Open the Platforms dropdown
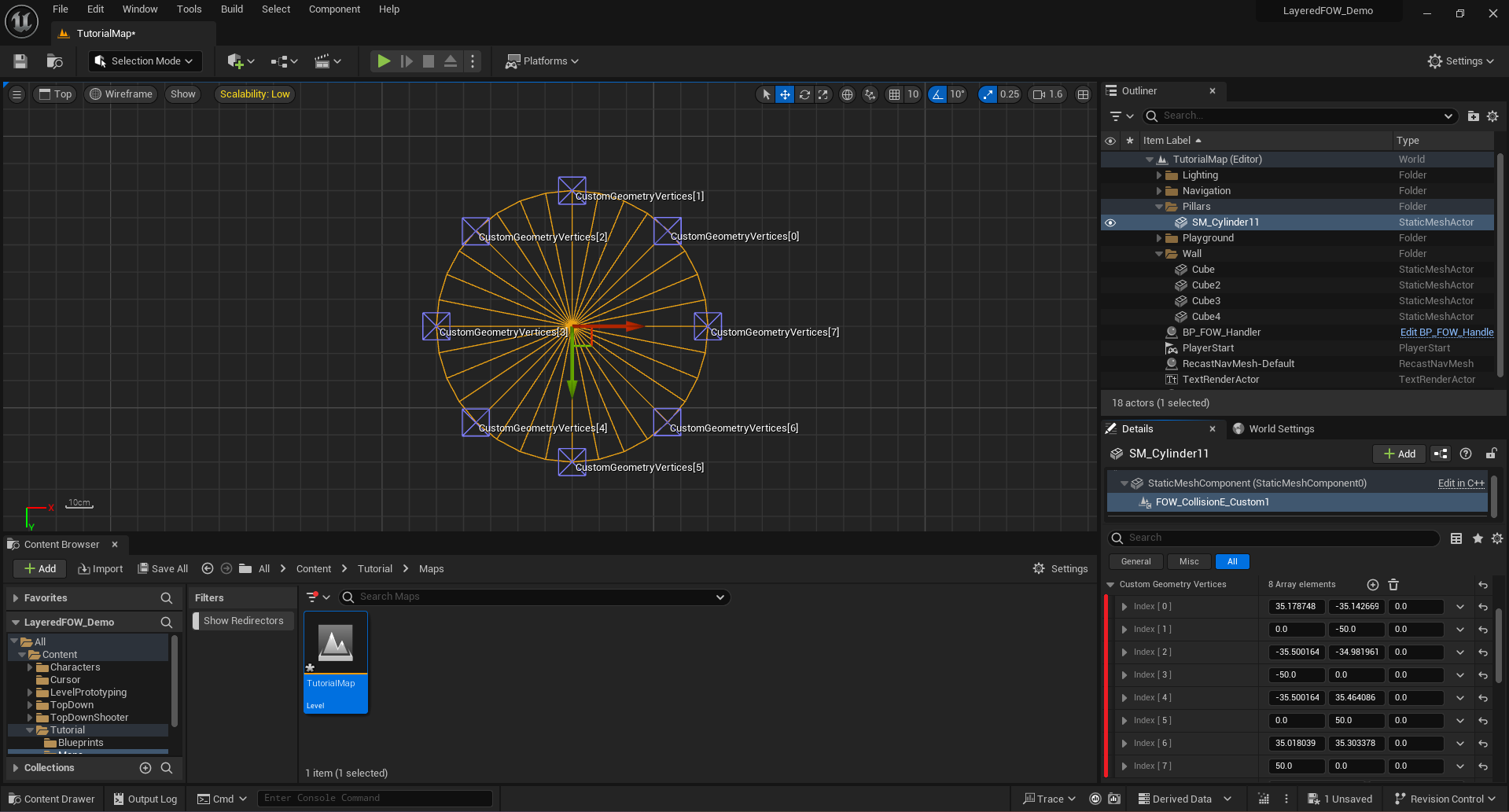Viewport: 1509px width, 812px height. tap(542, 61)
